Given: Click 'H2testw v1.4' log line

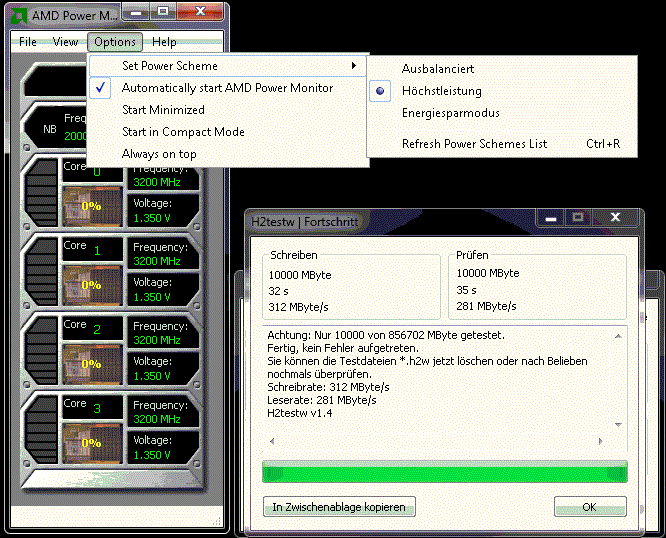Looking at the screenshot, I should point(299,413).
